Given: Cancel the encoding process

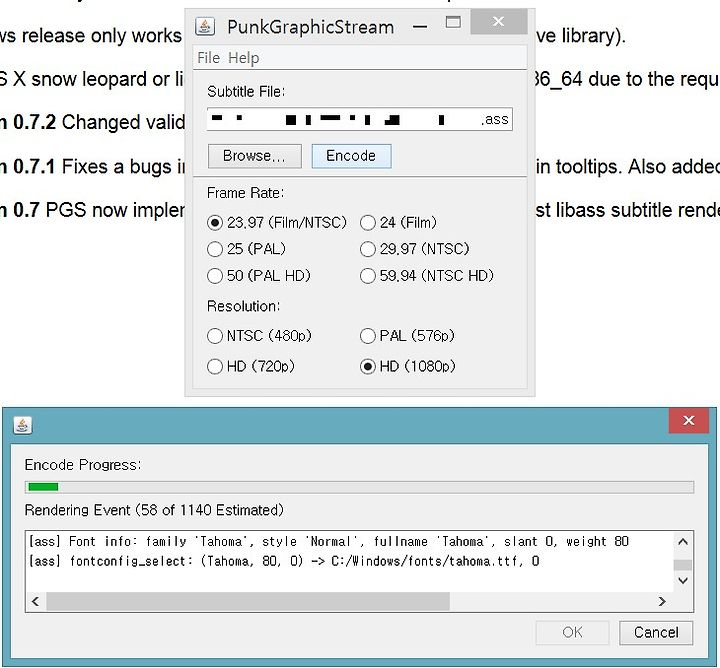Looking at the screenshot, I should click(x=656, y=633).
